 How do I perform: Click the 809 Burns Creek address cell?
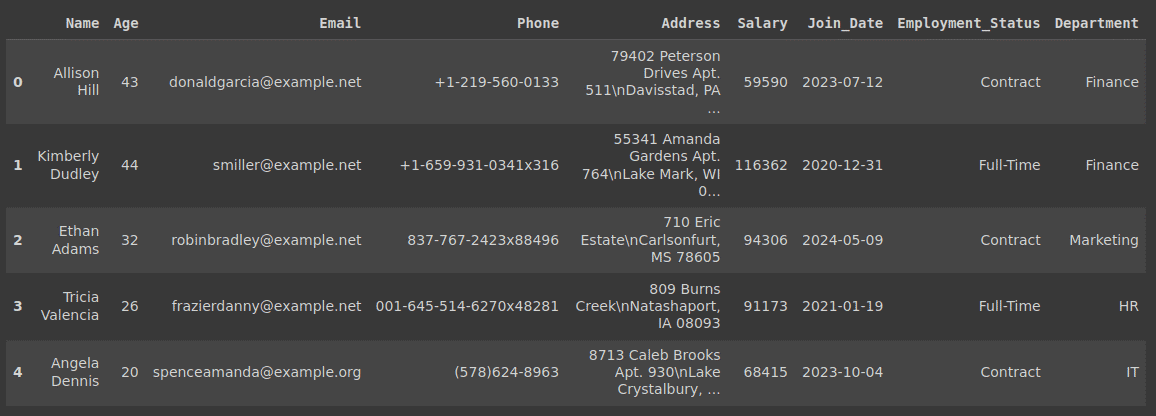click(x=648, y=306)
